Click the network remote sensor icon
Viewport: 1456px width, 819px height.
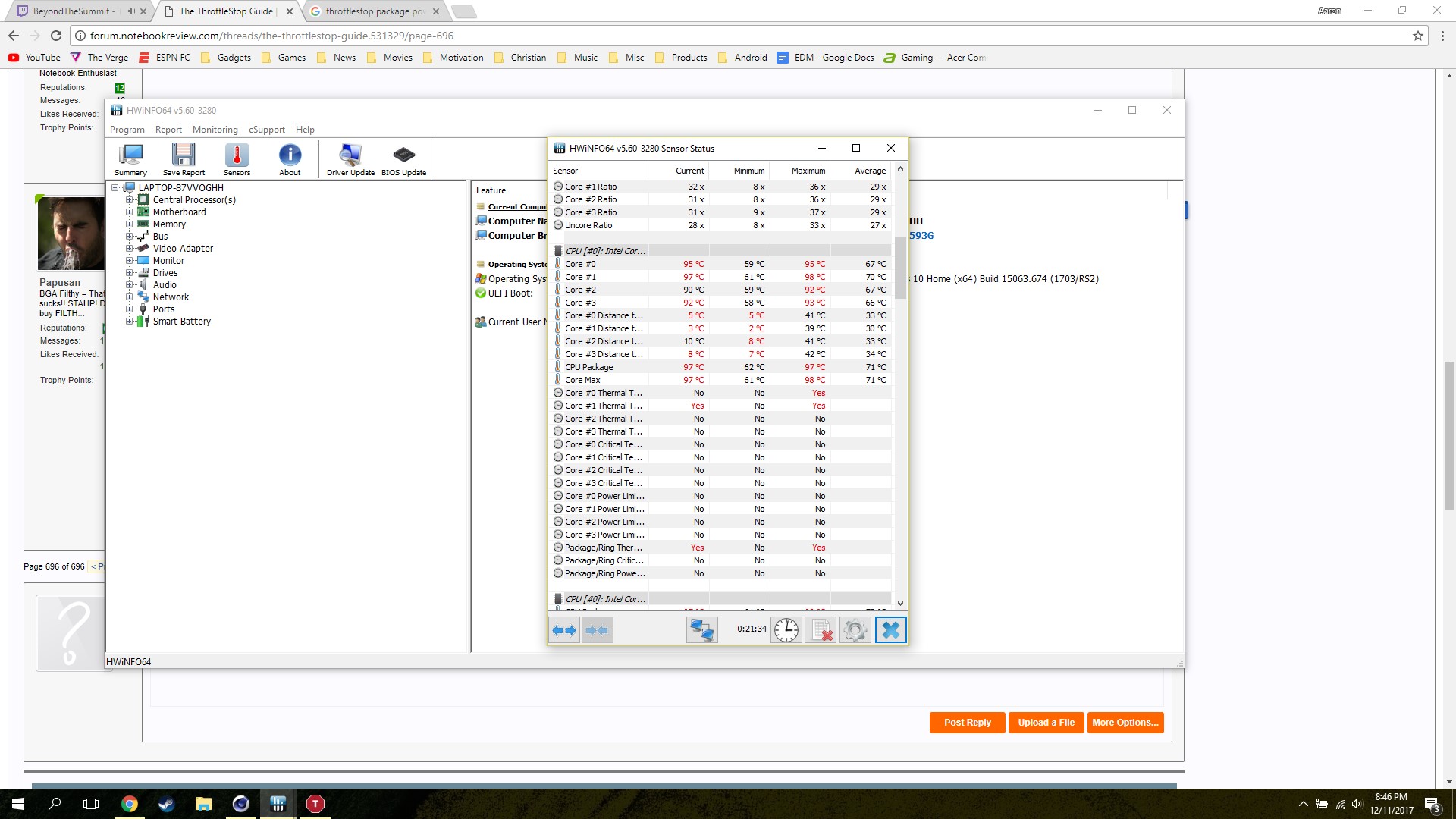[x=701, y=630]
